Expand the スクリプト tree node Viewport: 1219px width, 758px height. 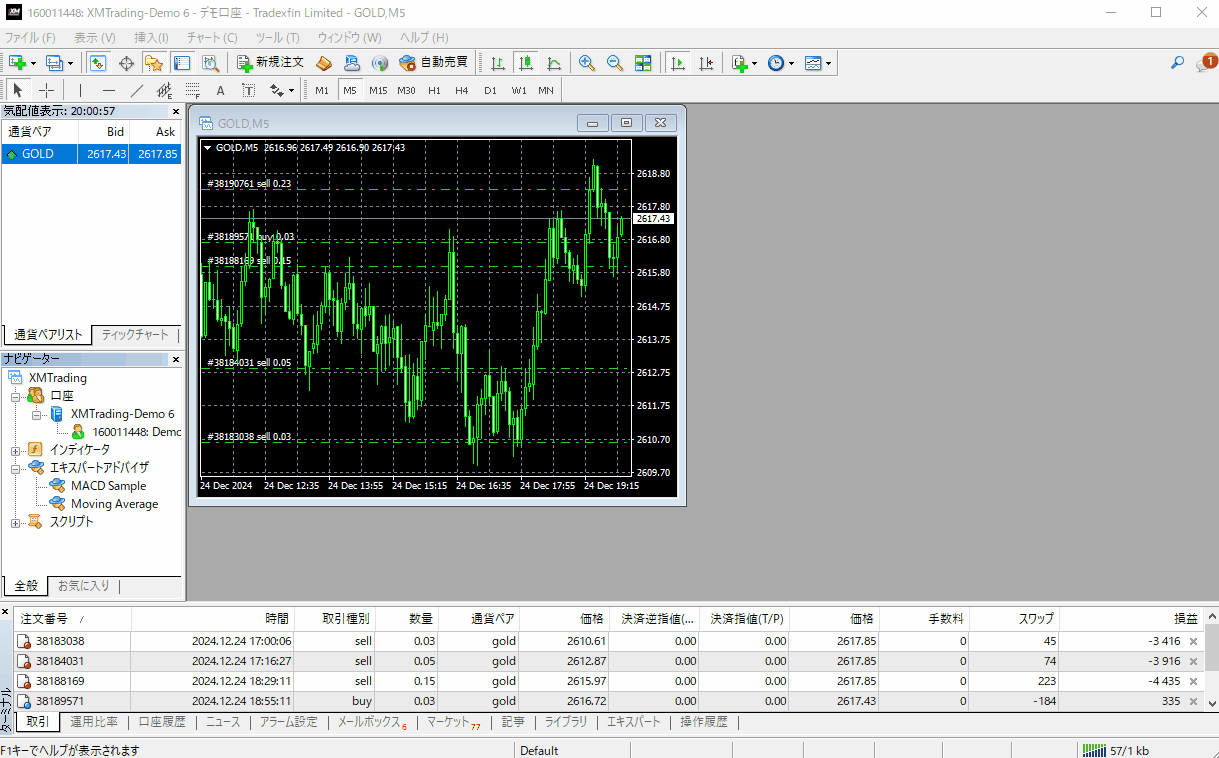tap(16, 522)
